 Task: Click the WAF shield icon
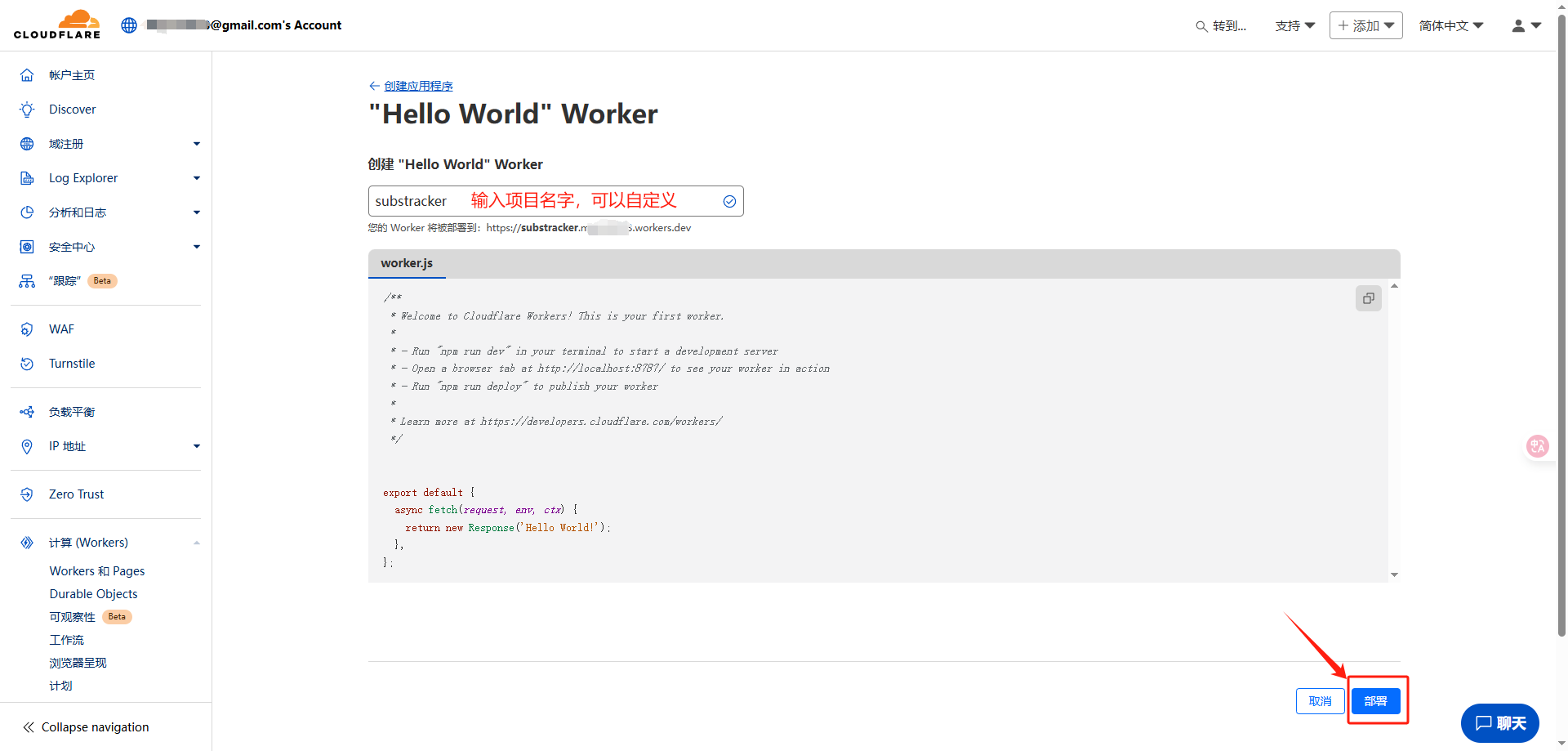pos(27,329)
